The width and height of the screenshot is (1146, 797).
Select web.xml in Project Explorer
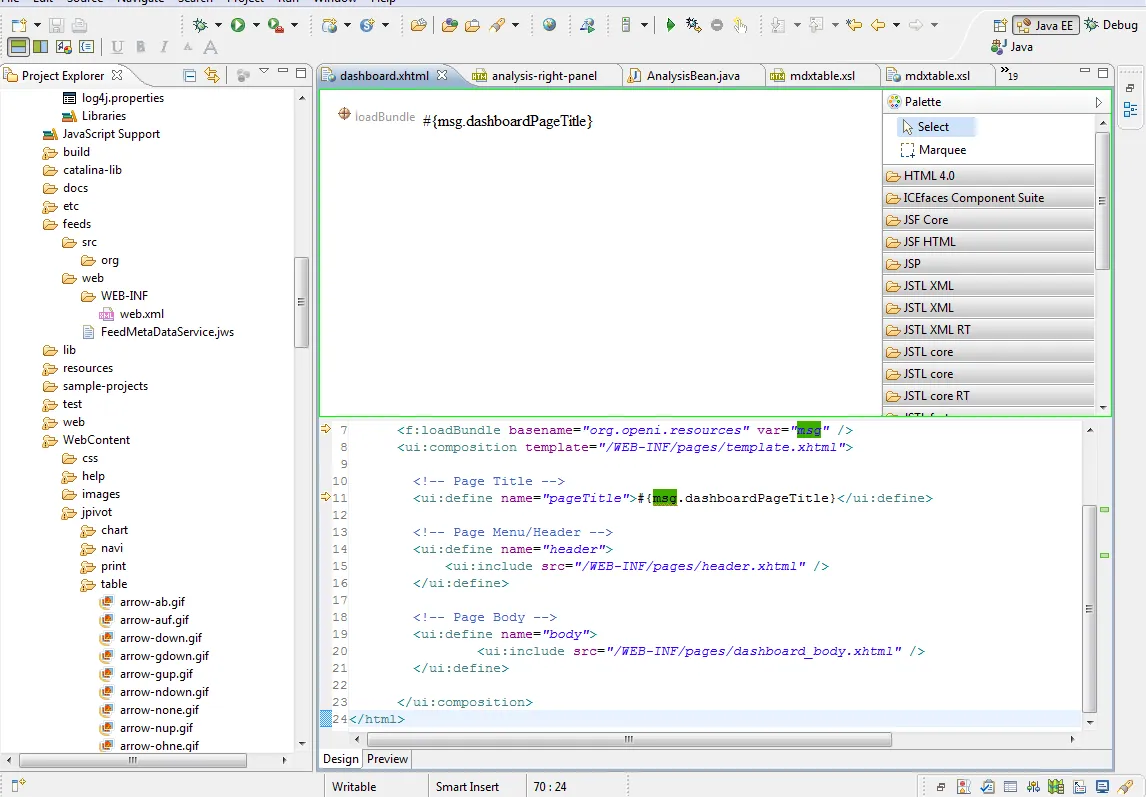[141, 314]
